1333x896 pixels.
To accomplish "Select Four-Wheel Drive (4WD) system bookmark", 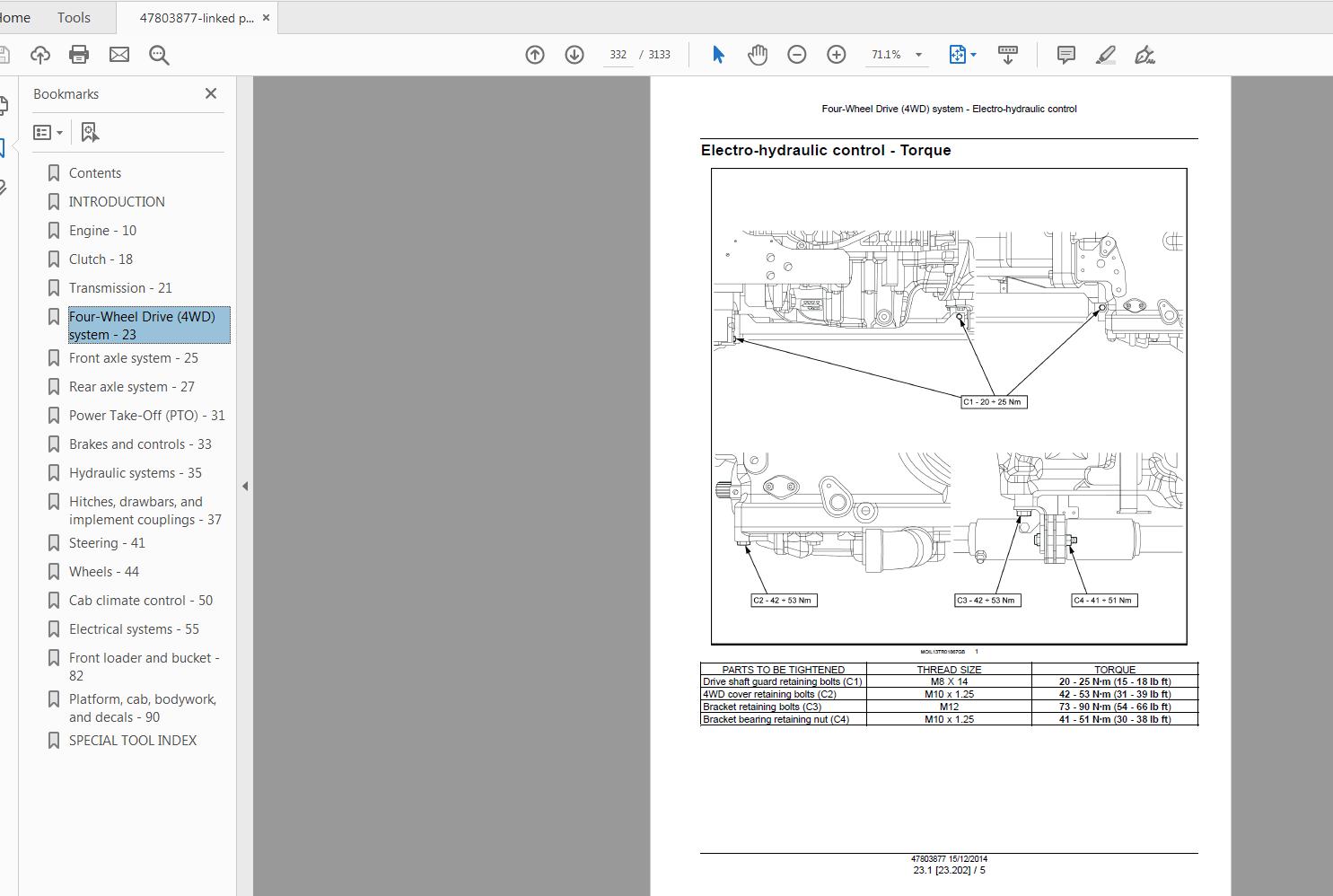I will (x=149, y=325).
